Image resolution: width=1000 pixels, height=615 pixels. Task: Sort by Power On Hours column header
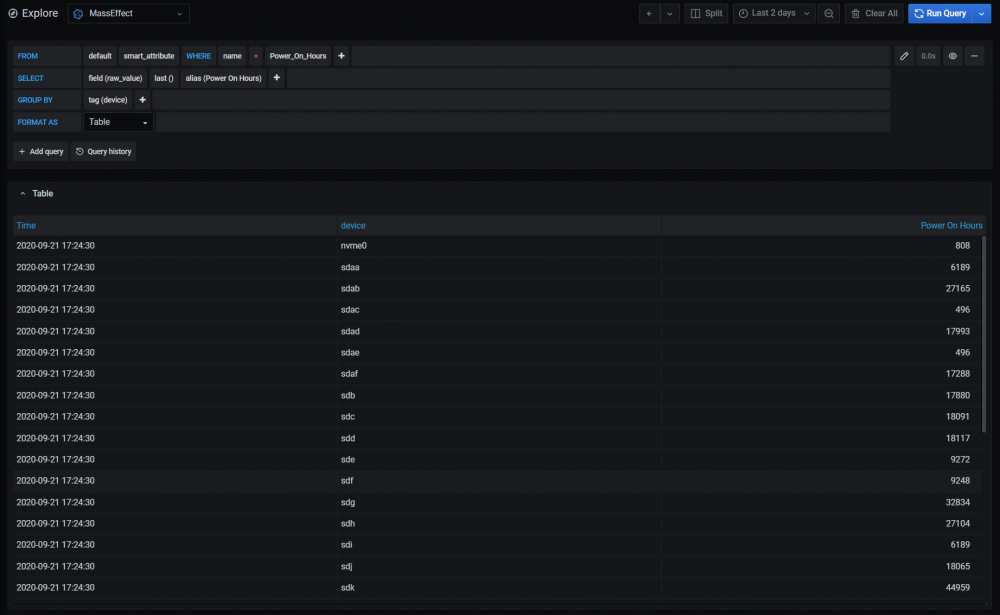951,226
